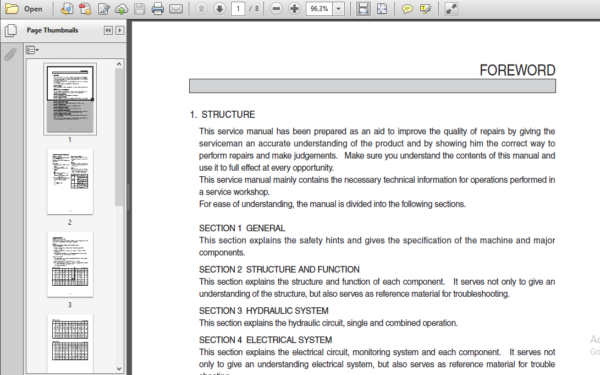The height and width of the screenshot is (375, 600).
Task: Send file by email envelope icon
Action: (176, 8)
